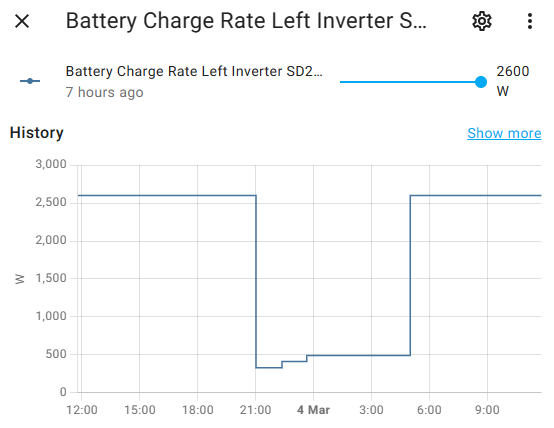Click the 12:00 time axis label
Image resolution: width=554 pixels, height=428 pixels.
pos(82,410)
